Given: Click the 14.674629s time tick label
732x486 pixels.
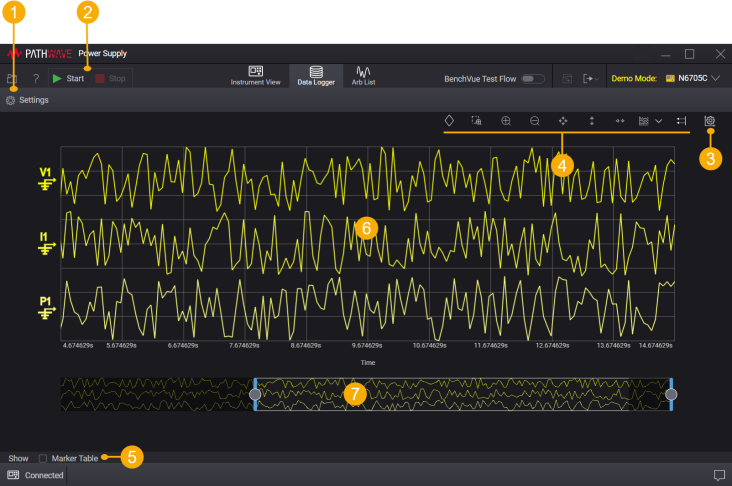Looking at the screenshot, I should coord(655,345).
